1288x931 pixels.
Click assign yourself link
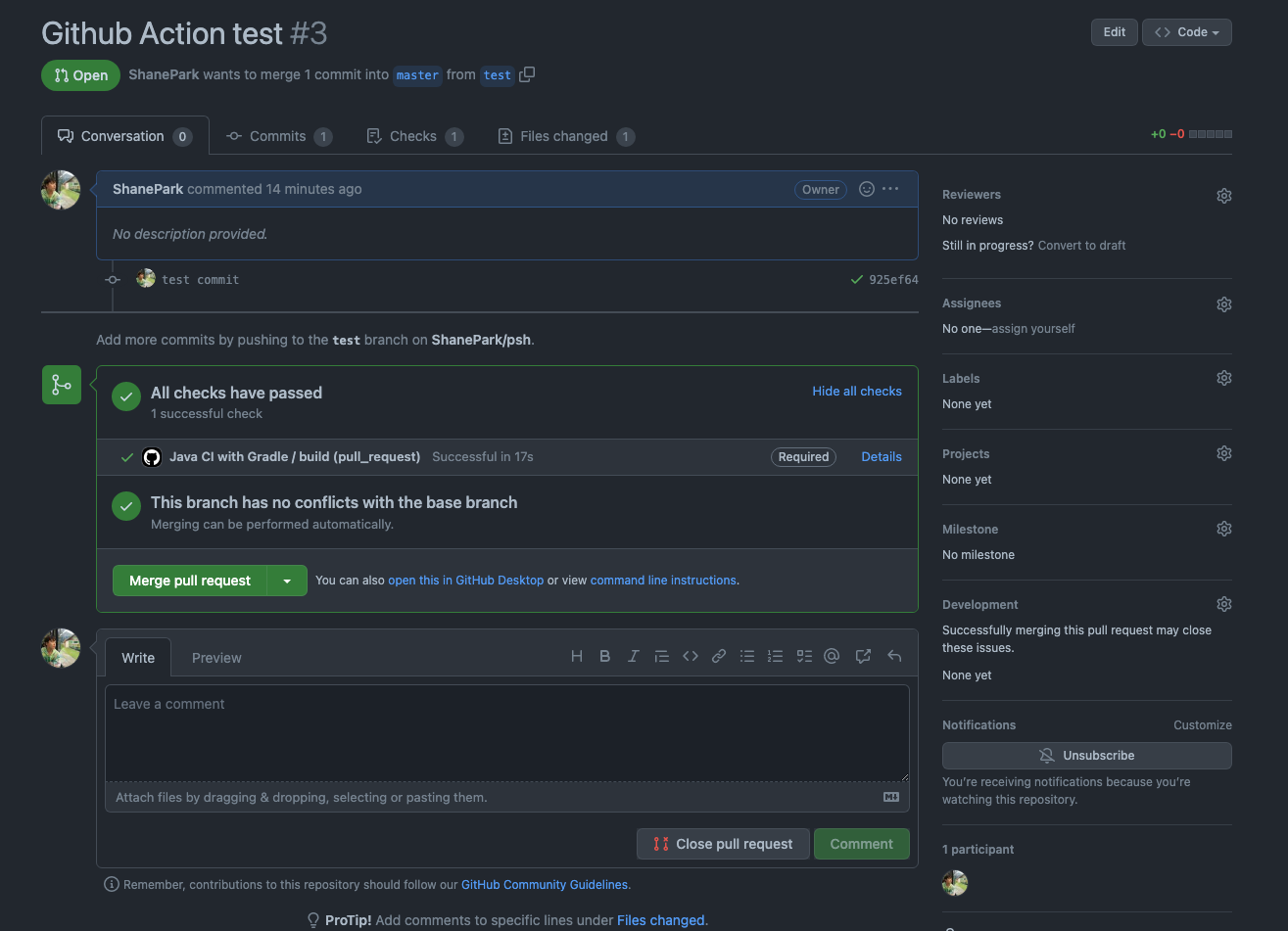[1033, 329]
